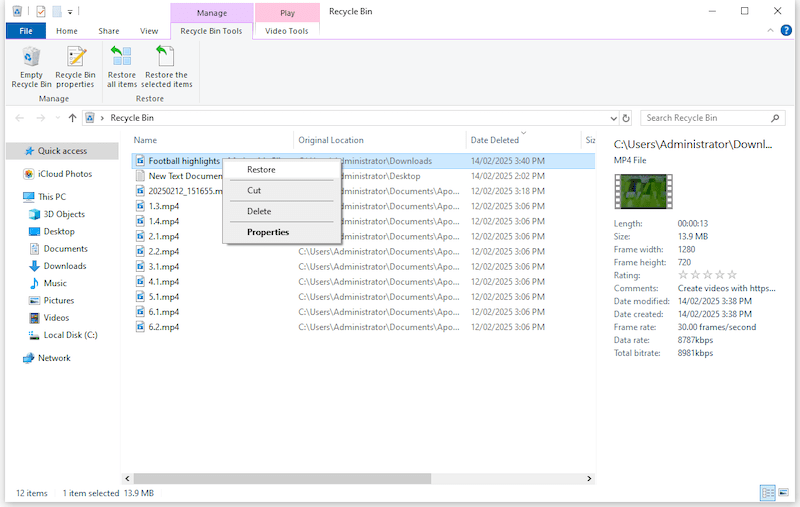Click horizontal scrollbar right arrow

589,478
